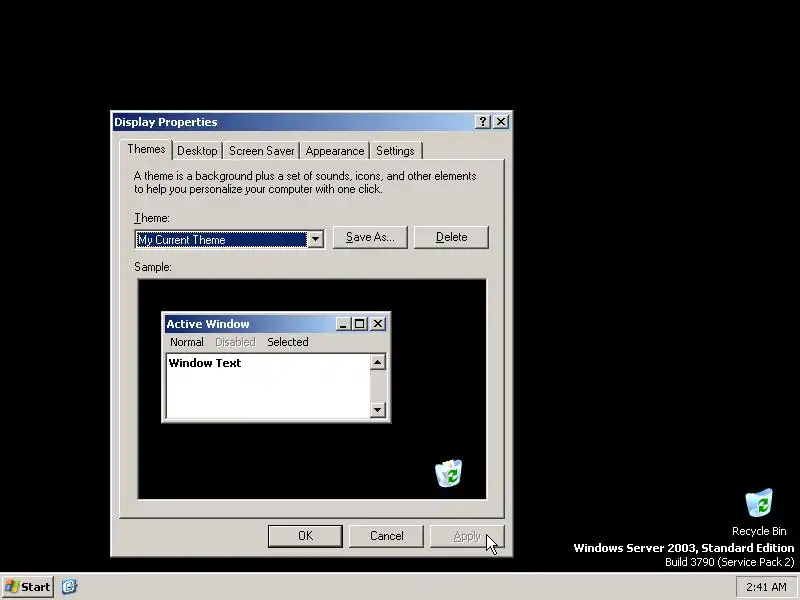The image size is (800, 600).
Task: Open the Settings tab
Action: coord(395,151)
